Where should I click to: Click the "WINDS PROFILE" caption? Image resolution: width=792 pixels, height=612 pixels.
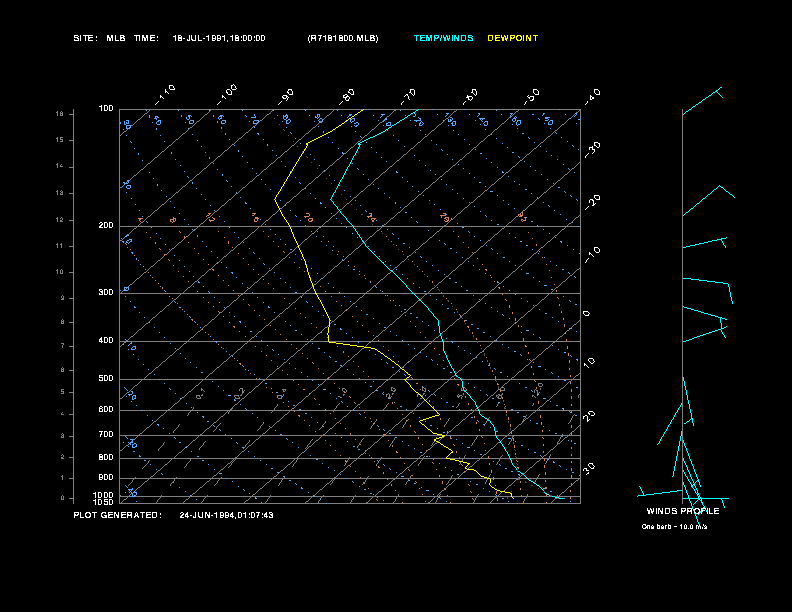[683, 511]
